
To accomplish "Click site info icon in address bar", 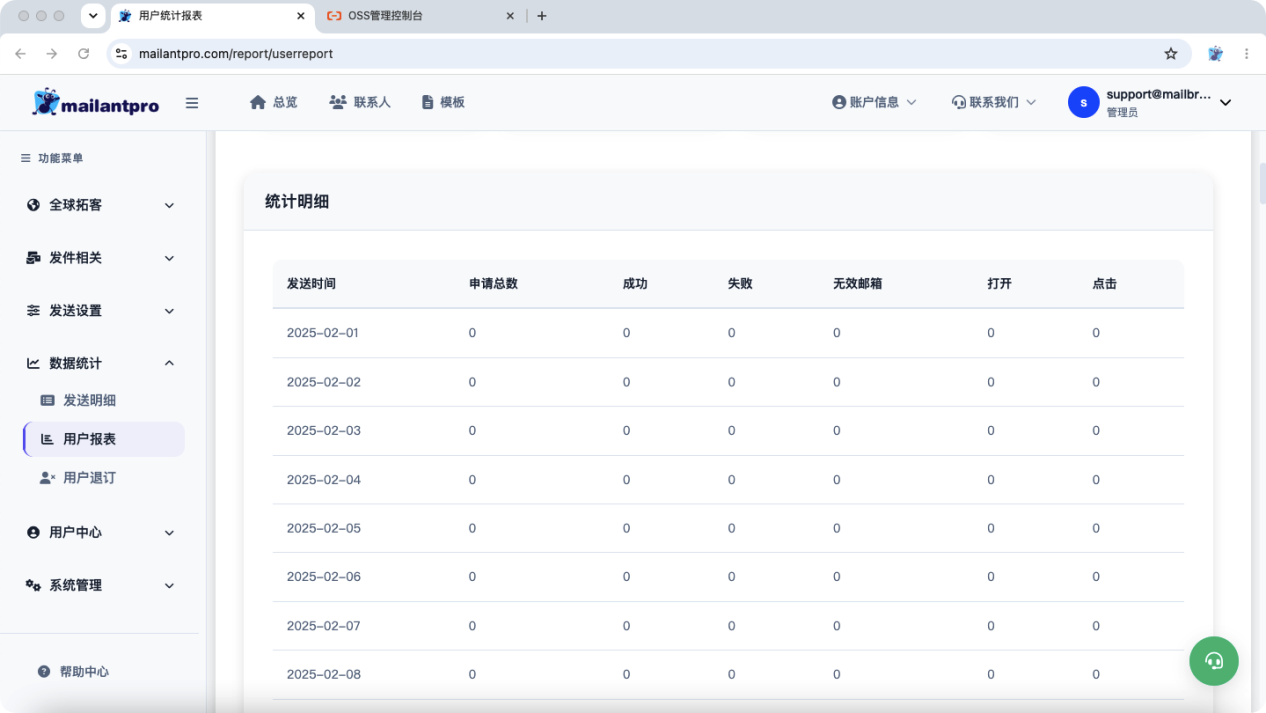I will (122, 54).
